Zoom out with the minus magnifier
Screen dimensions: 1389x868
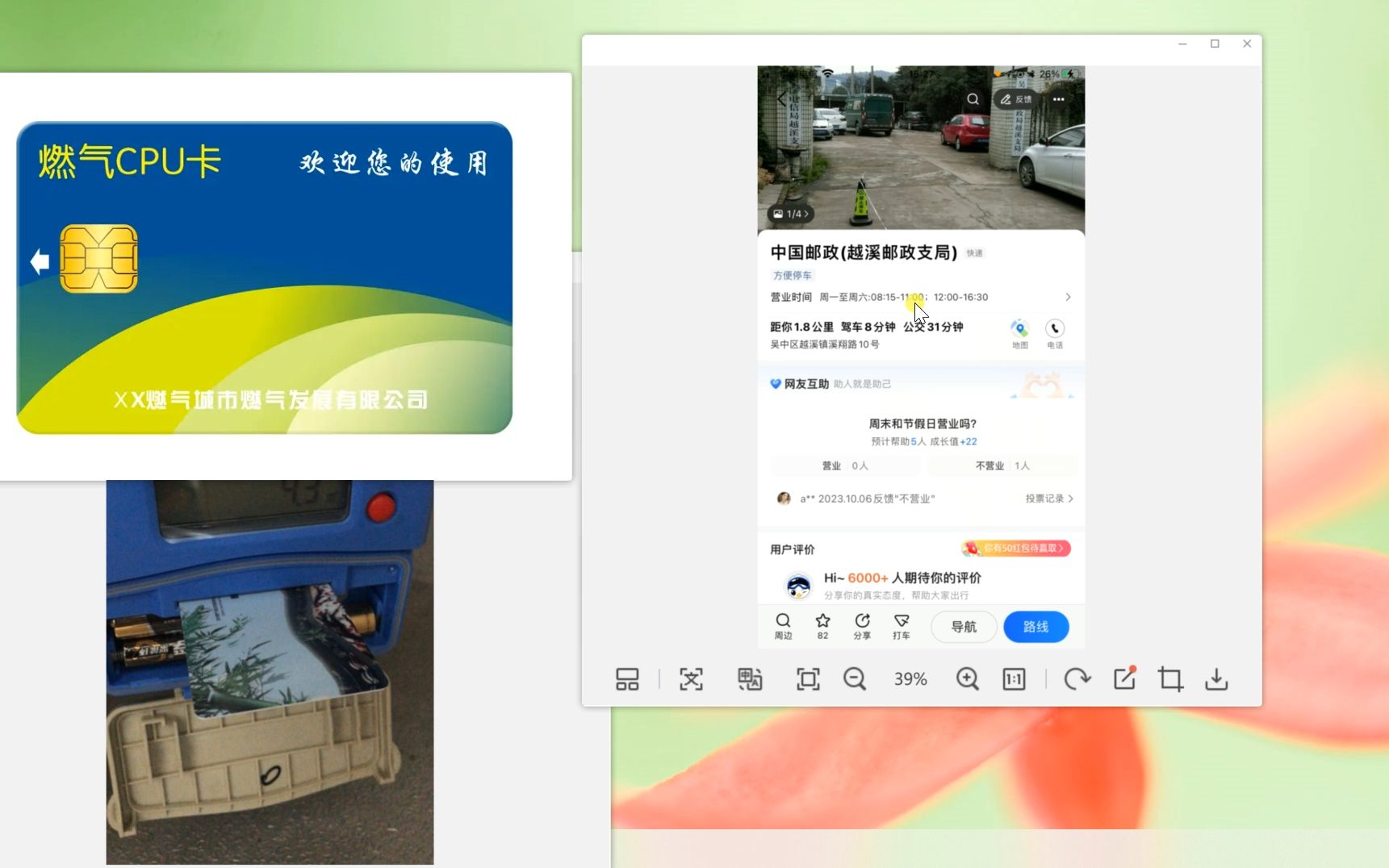point(855,679)
